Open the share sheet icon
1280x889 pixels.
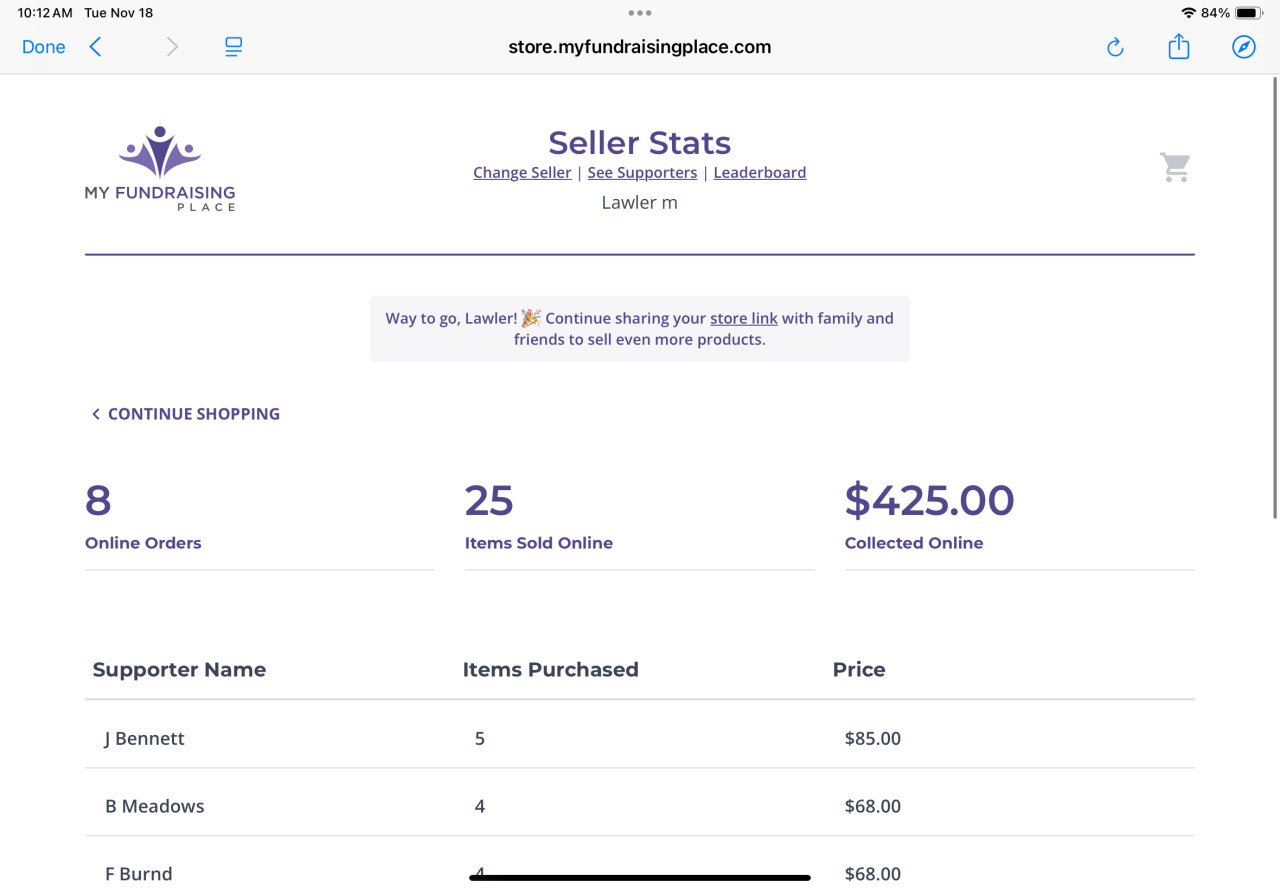tap(1179, 47)
